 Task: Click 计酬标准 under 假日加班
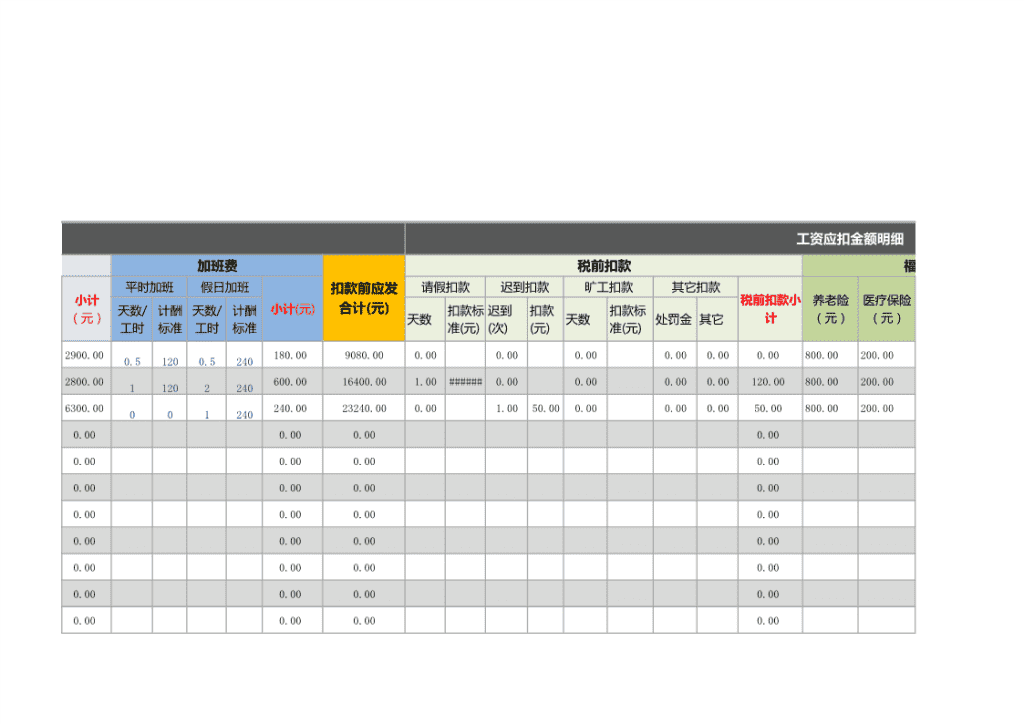pyautogui.click(x=244, y=319)
